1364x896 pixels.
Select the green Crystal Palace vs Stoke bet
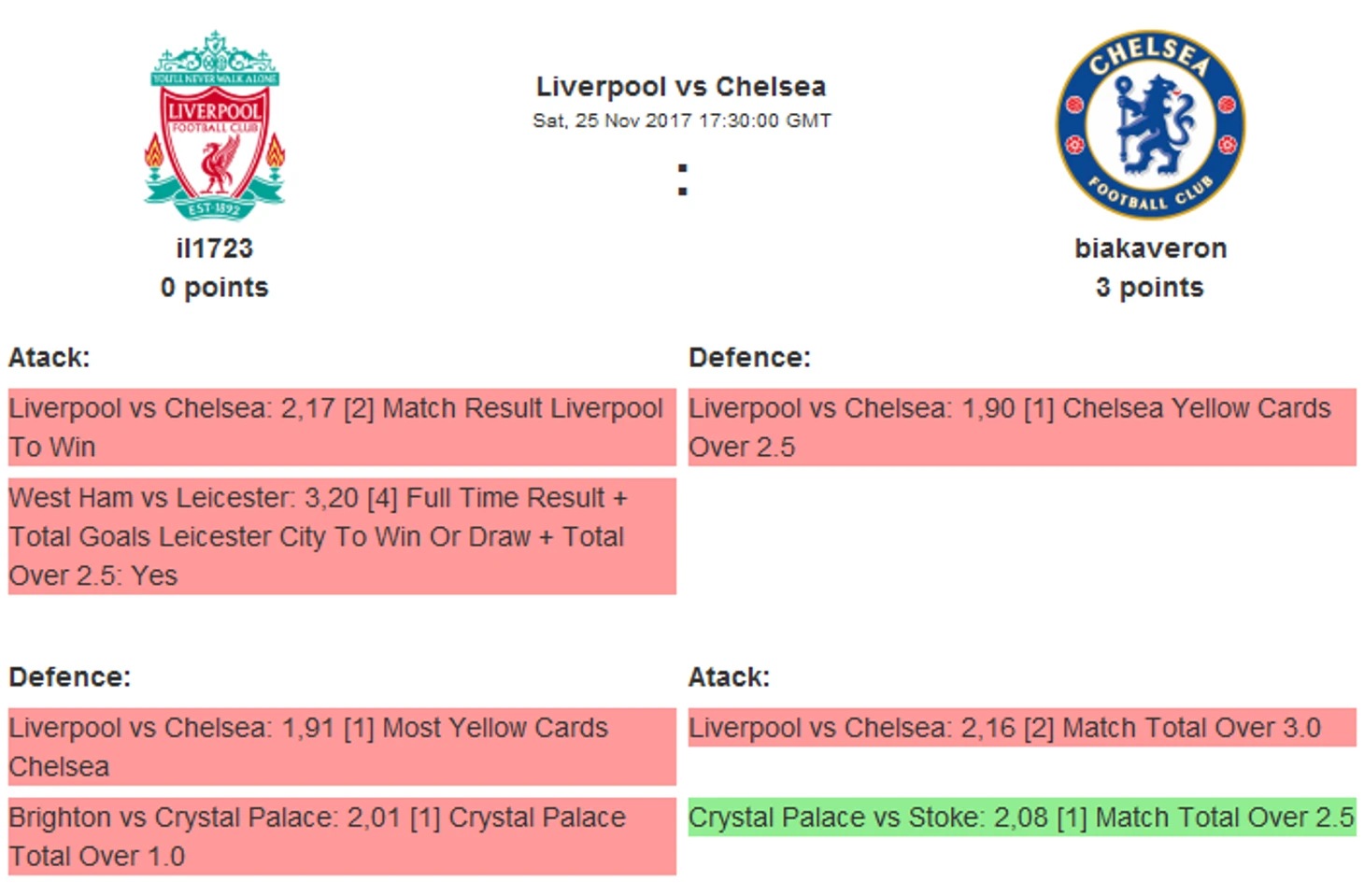coord(1022,817)
